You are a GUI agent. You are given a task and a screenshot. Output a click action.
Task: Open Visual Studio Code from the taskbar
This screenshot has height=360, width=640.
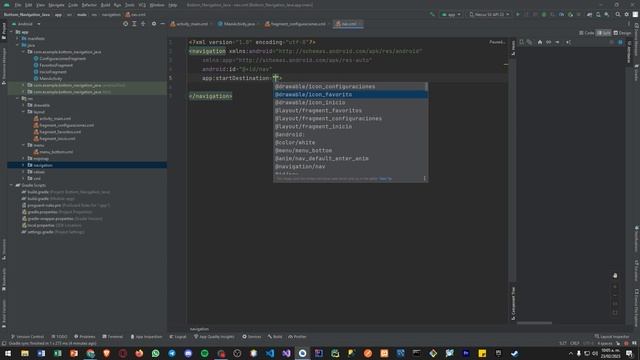click(x=270, y=353)
